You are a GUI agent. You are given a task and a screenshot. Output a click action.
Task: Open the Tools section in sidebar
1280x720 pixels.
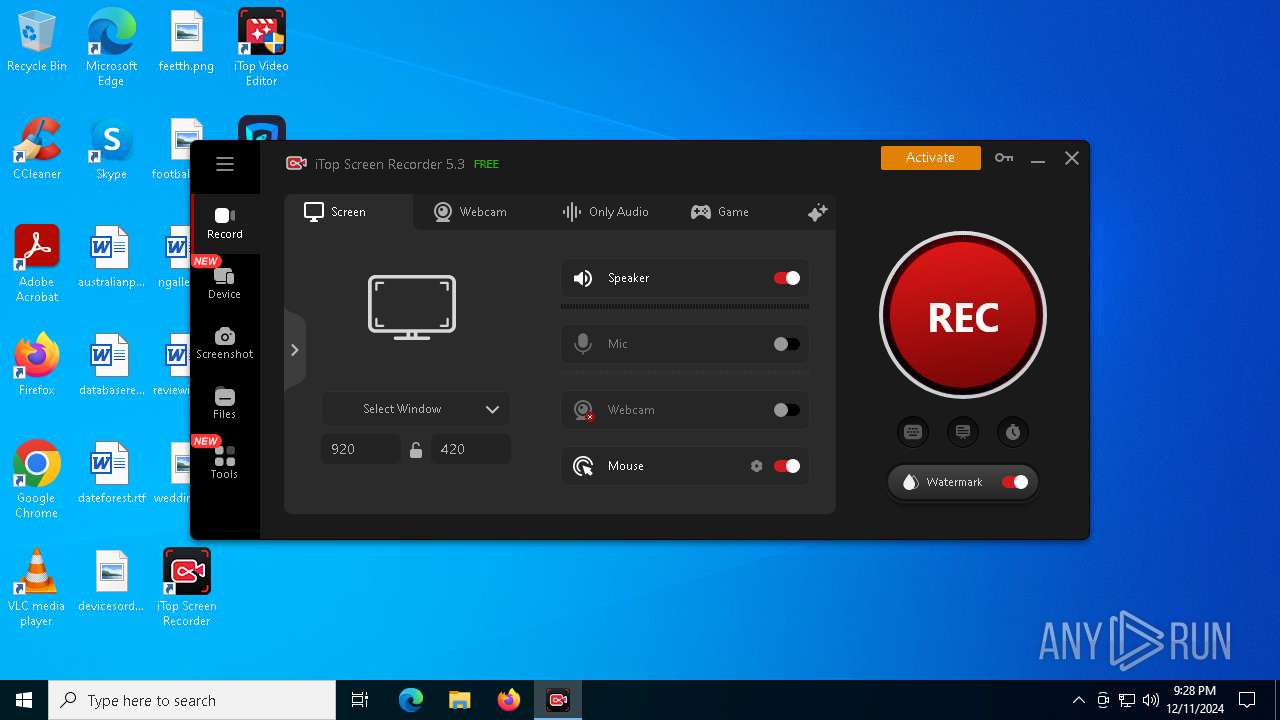pyautogui.click(x=225, y=464)
